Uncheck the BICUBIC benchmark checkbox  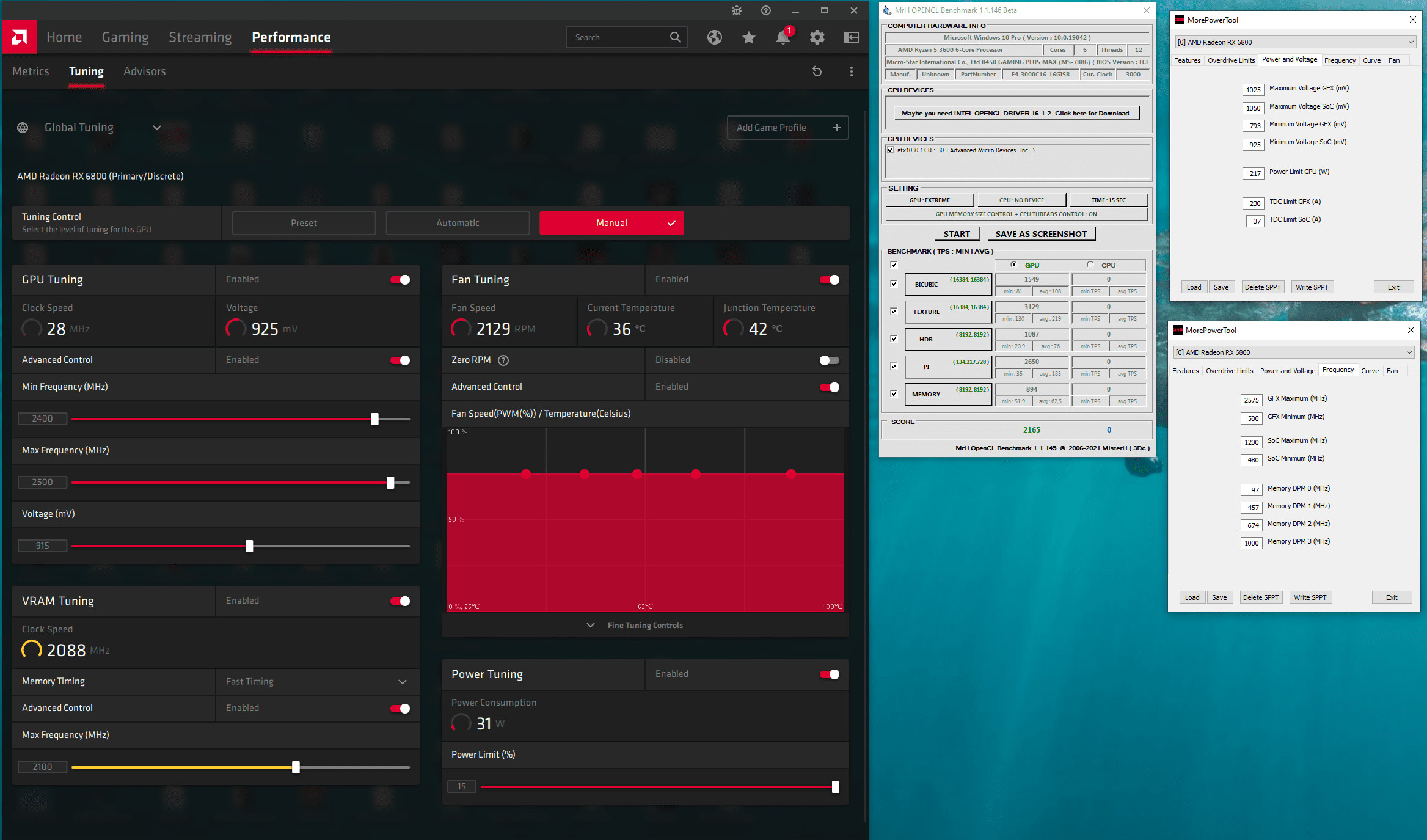tap(894, 283)
